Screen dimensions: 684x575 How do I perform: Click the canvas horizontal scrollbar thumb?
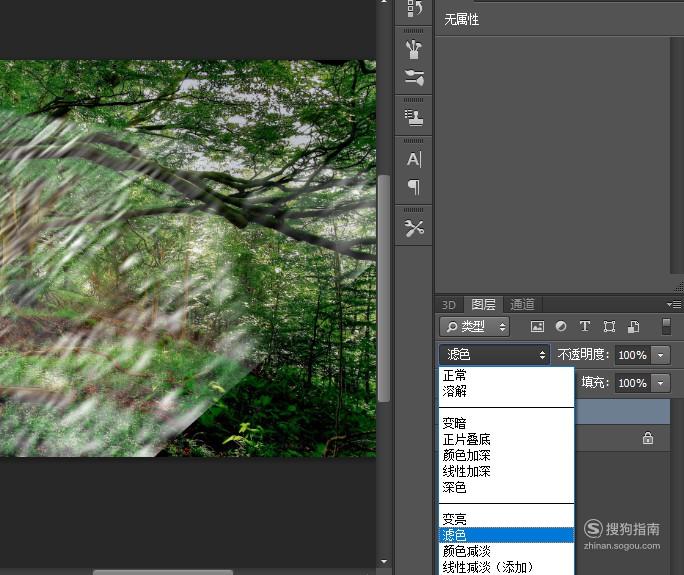(x=163, y=572)
